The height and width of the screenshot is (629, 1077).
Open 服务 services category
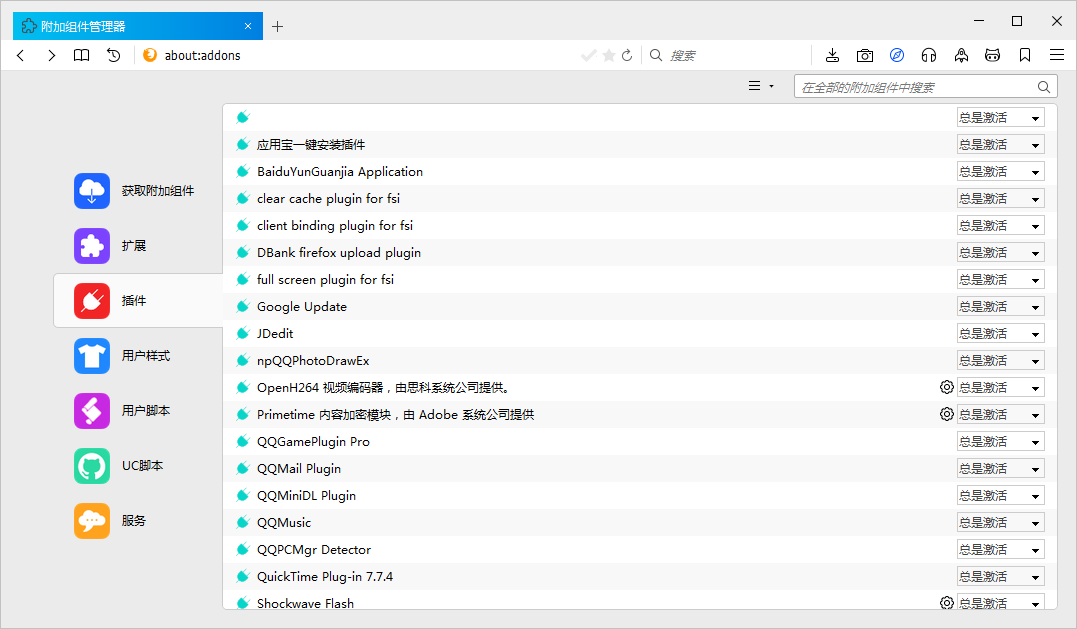pos(137,521)
